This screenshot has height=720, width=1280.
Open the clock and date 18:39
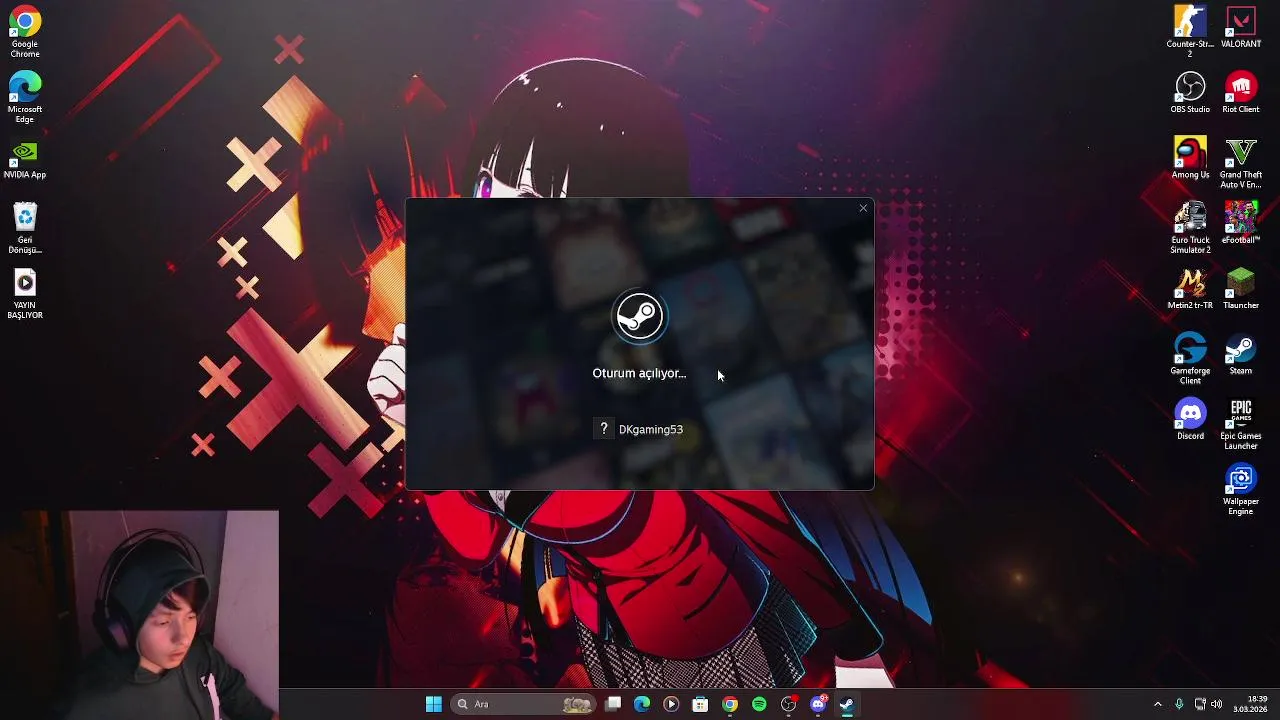point(1252,704)
